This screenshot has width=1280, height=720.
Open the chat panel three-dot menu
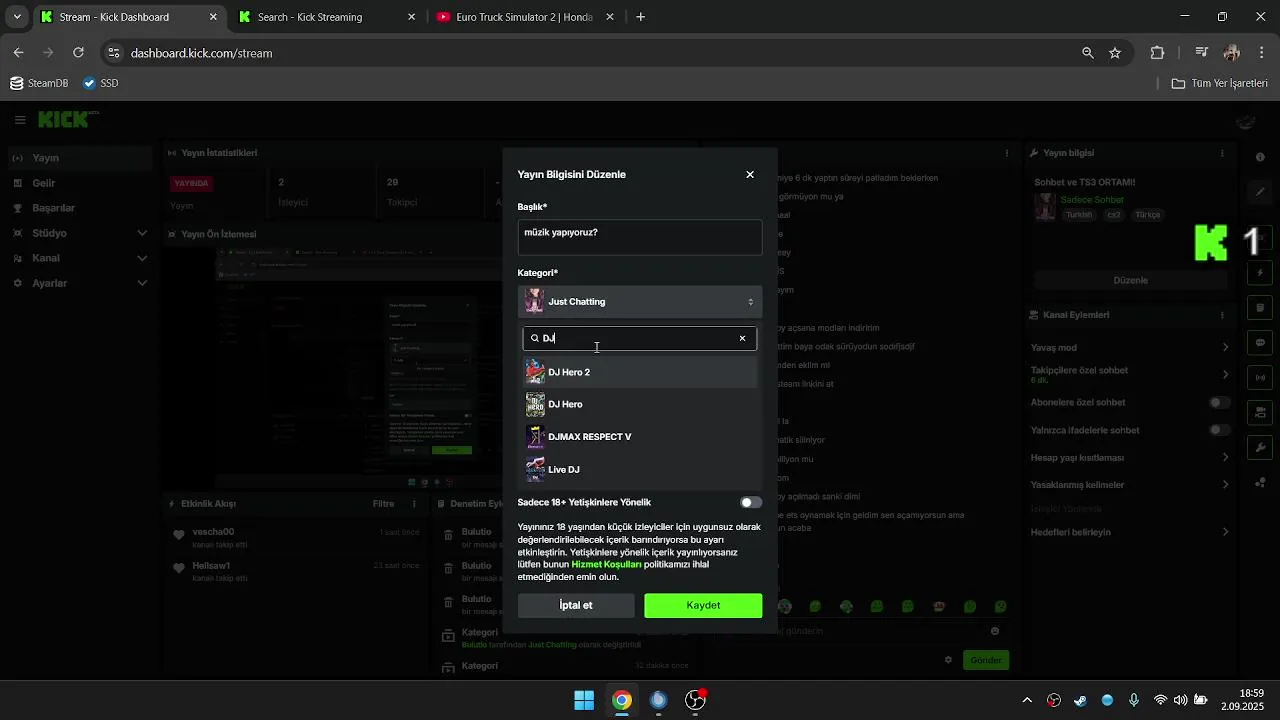(x=1007, y=153)
